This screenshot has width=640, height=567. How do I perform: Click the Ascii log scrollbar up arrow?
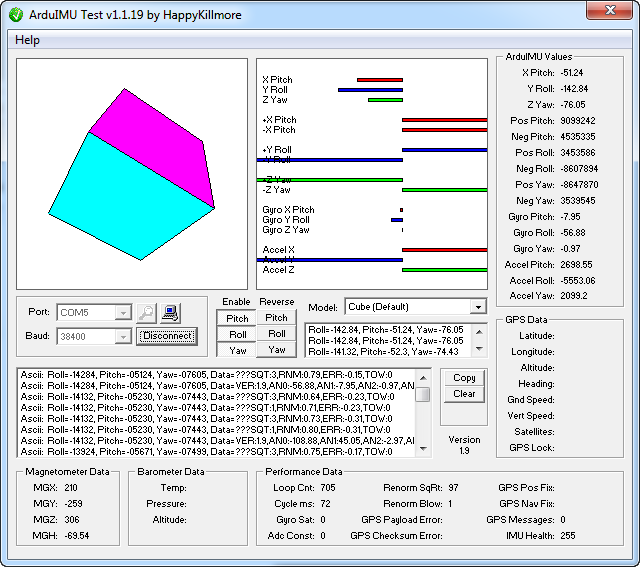click(423, 377)
